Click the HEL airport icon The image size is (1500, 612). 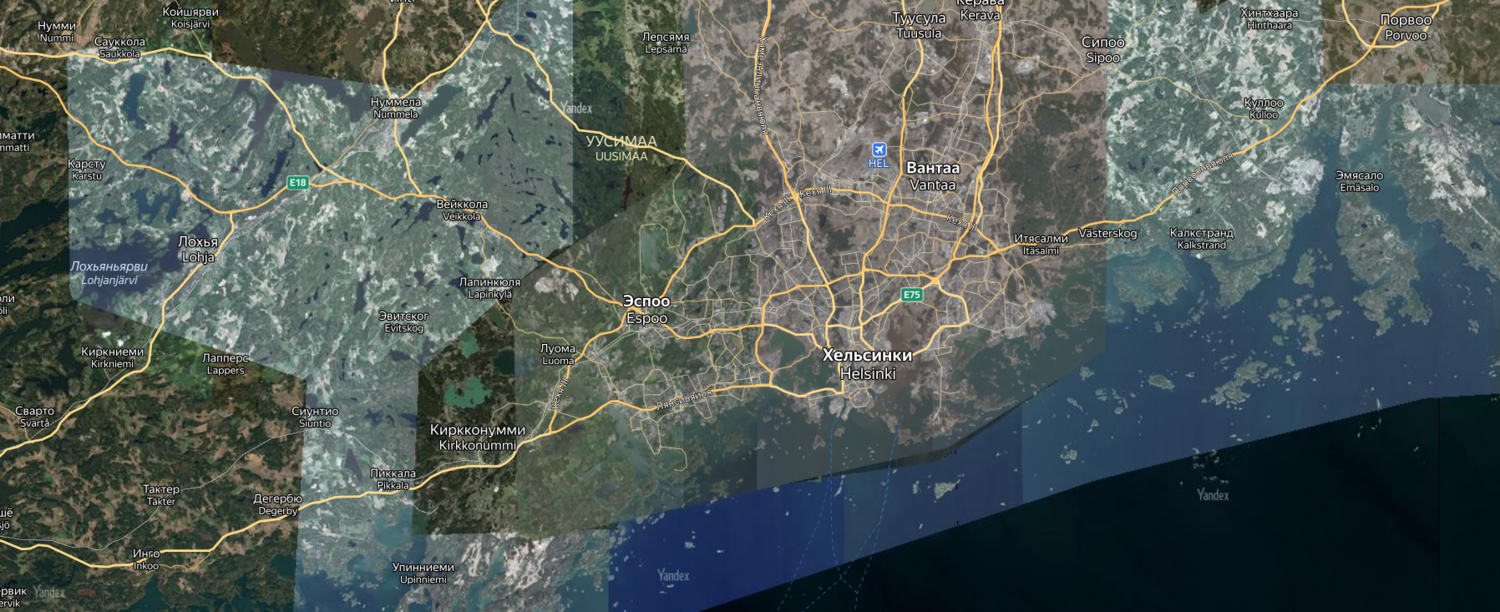[x=878, y=150]
